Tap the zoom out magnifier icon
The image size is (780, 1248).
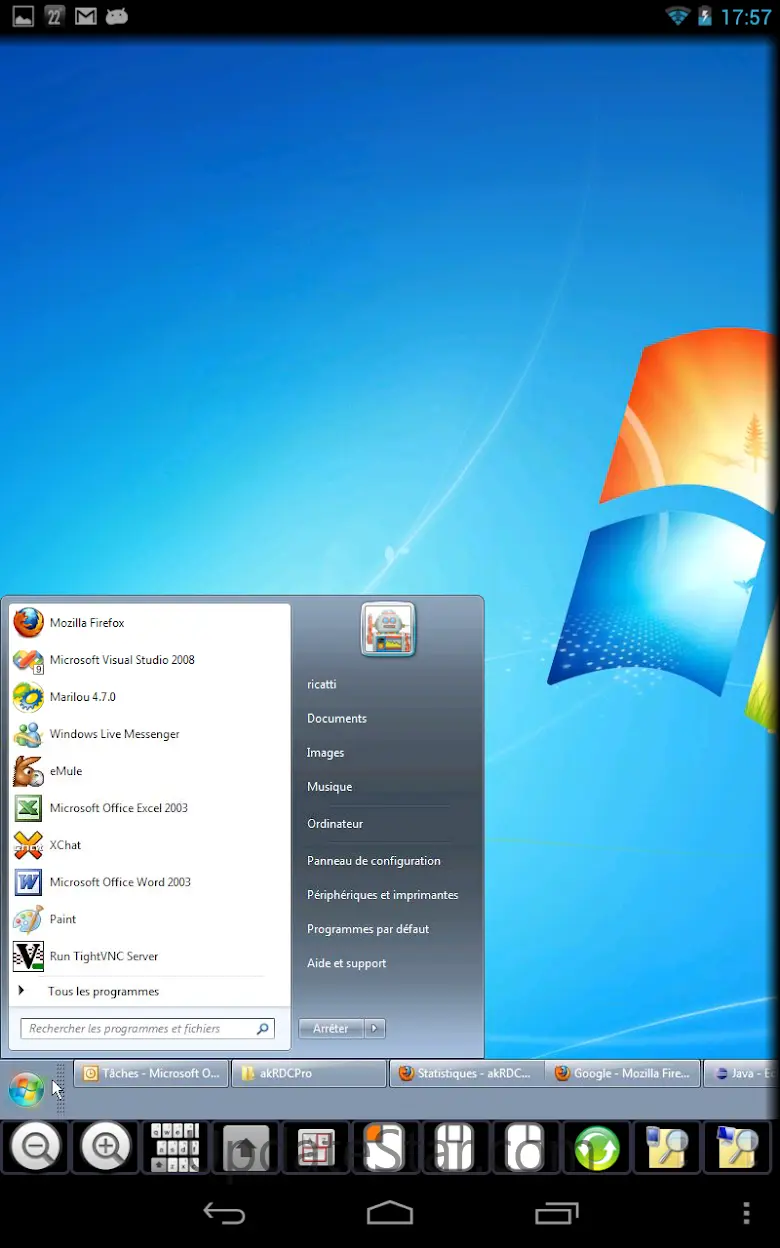[x=37, y=1147]
